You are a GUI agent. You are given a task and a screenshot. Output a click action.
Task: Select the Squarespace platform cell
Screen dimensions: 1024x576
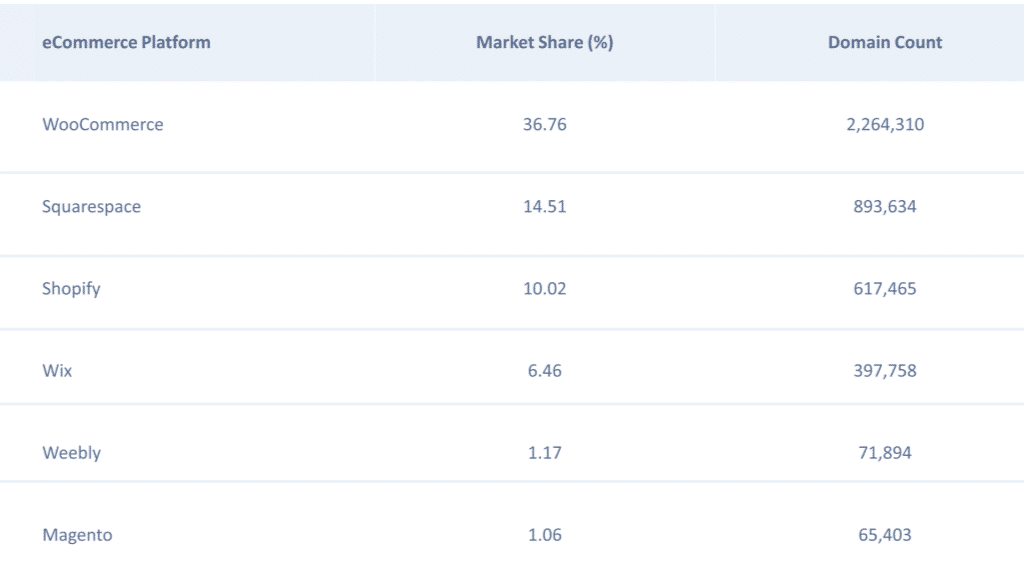92,207
